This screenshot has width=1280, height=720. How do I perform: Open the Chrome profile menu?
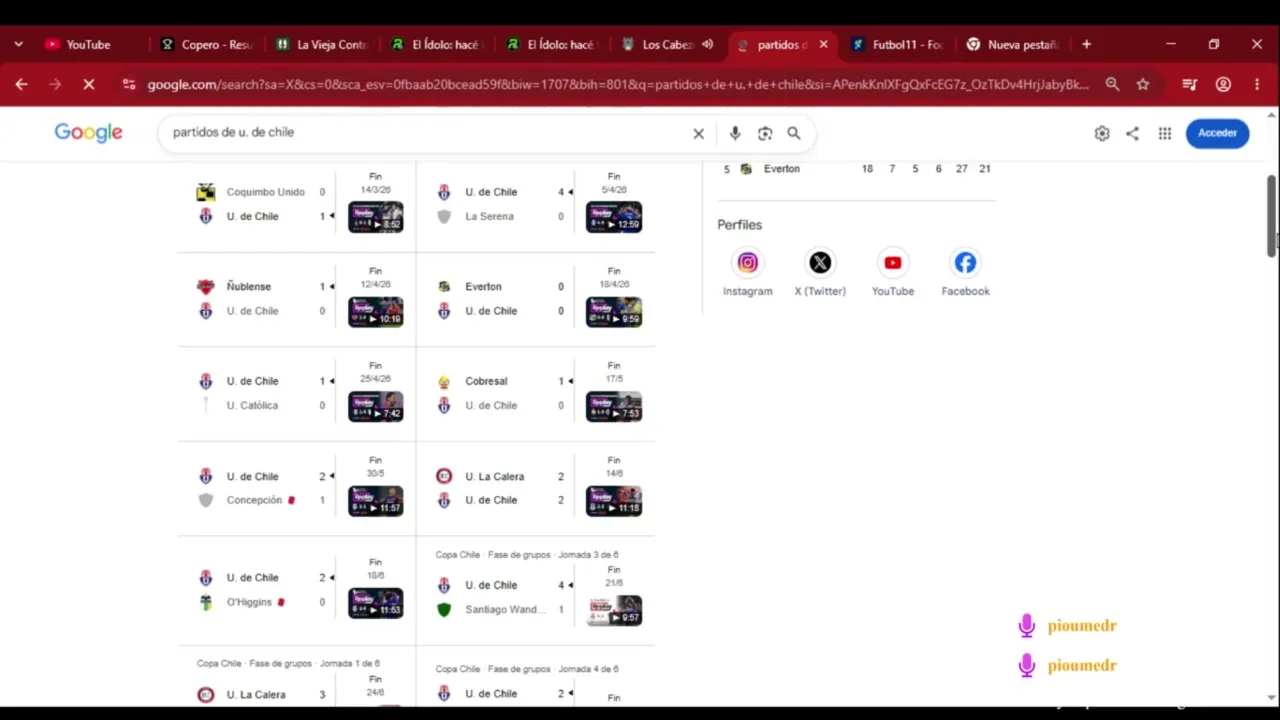coord(1223,85)
